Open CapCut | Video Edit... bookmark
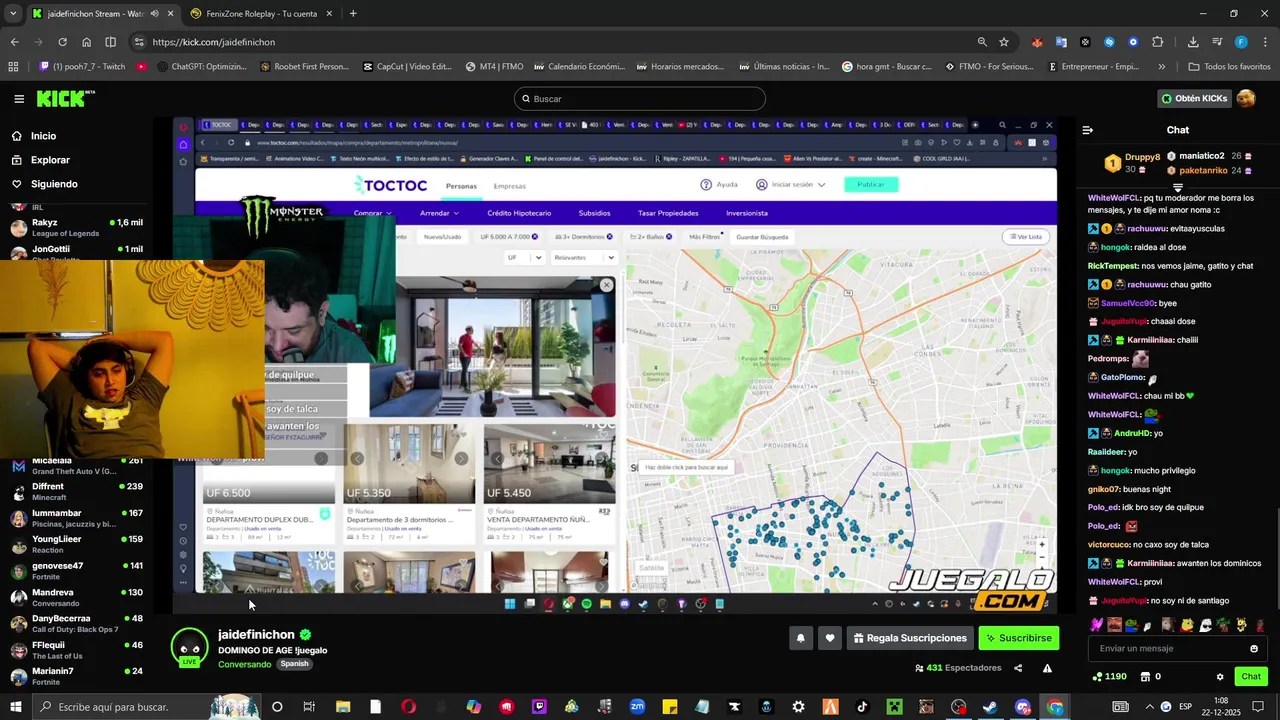Screen dimensions: 1280x720 [x=407, y=67]
